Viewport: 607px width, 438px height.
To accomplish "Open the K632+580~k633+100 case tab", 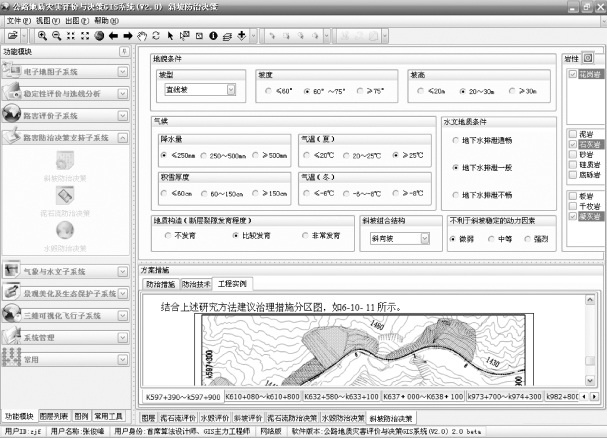I will coord(341,397).
